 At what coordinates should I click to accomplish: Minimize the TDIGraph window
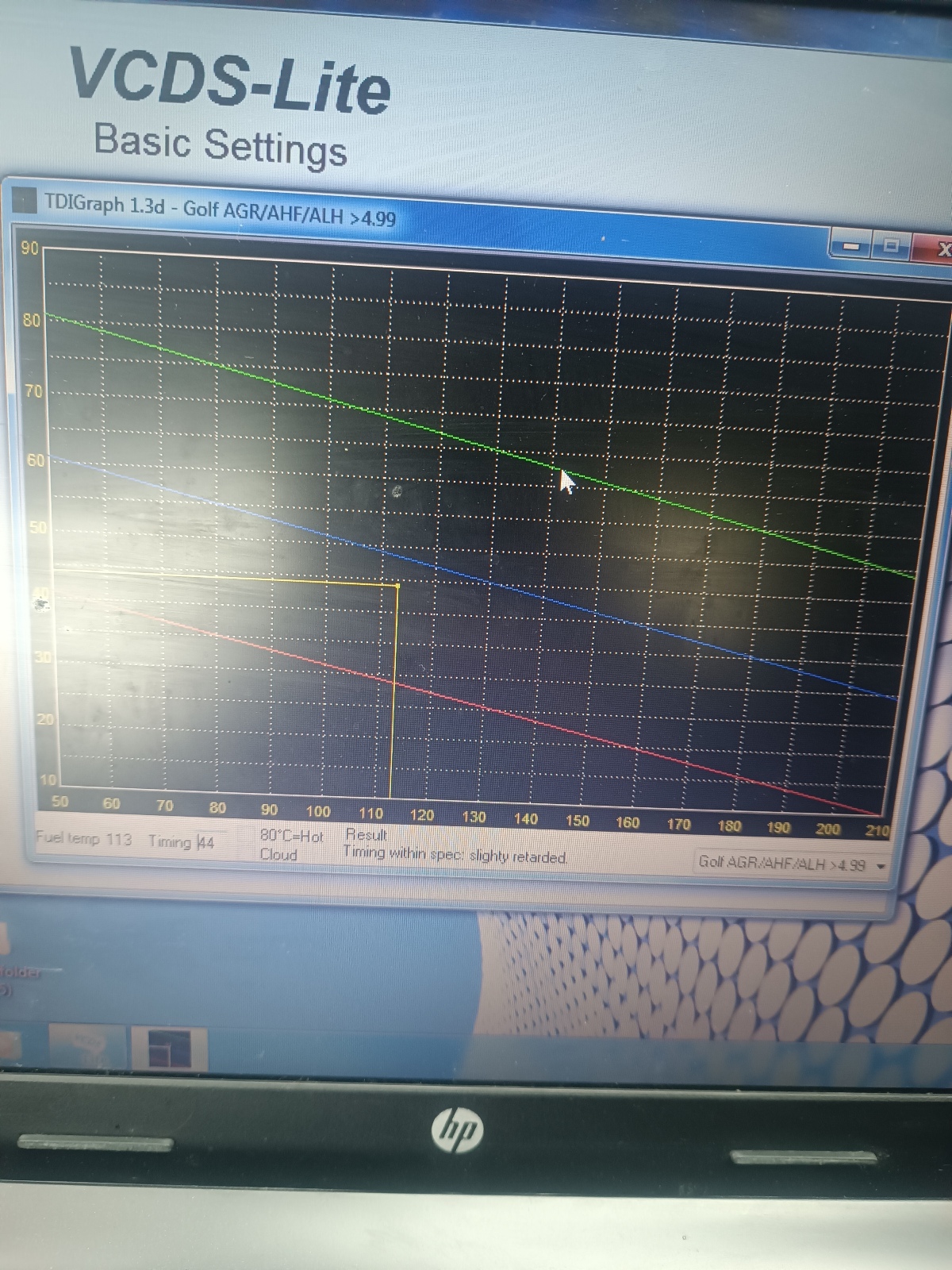pos(850,244)
